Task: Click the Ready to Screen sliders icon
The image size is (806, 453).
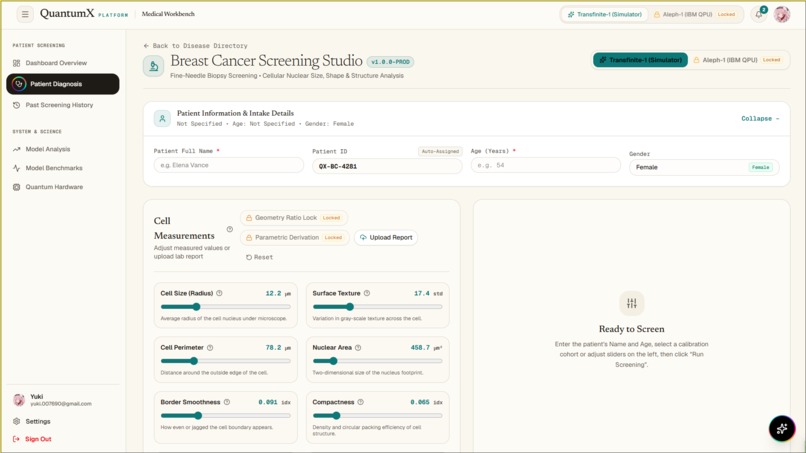Action: [632, 303]
